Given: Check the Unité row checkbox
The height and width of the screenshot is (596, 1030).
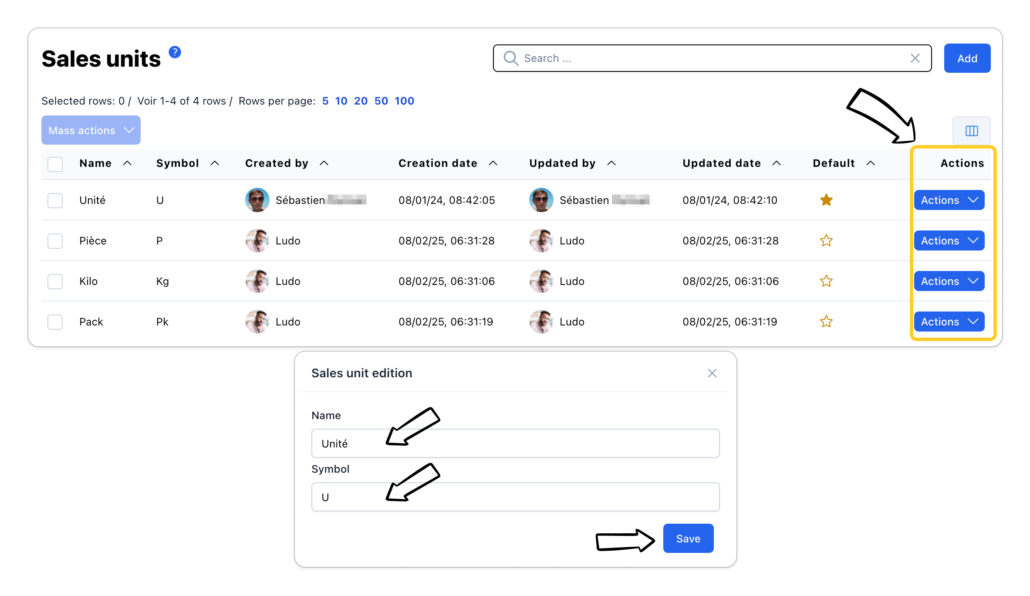Looking at the screenshot, I should 55,201.
